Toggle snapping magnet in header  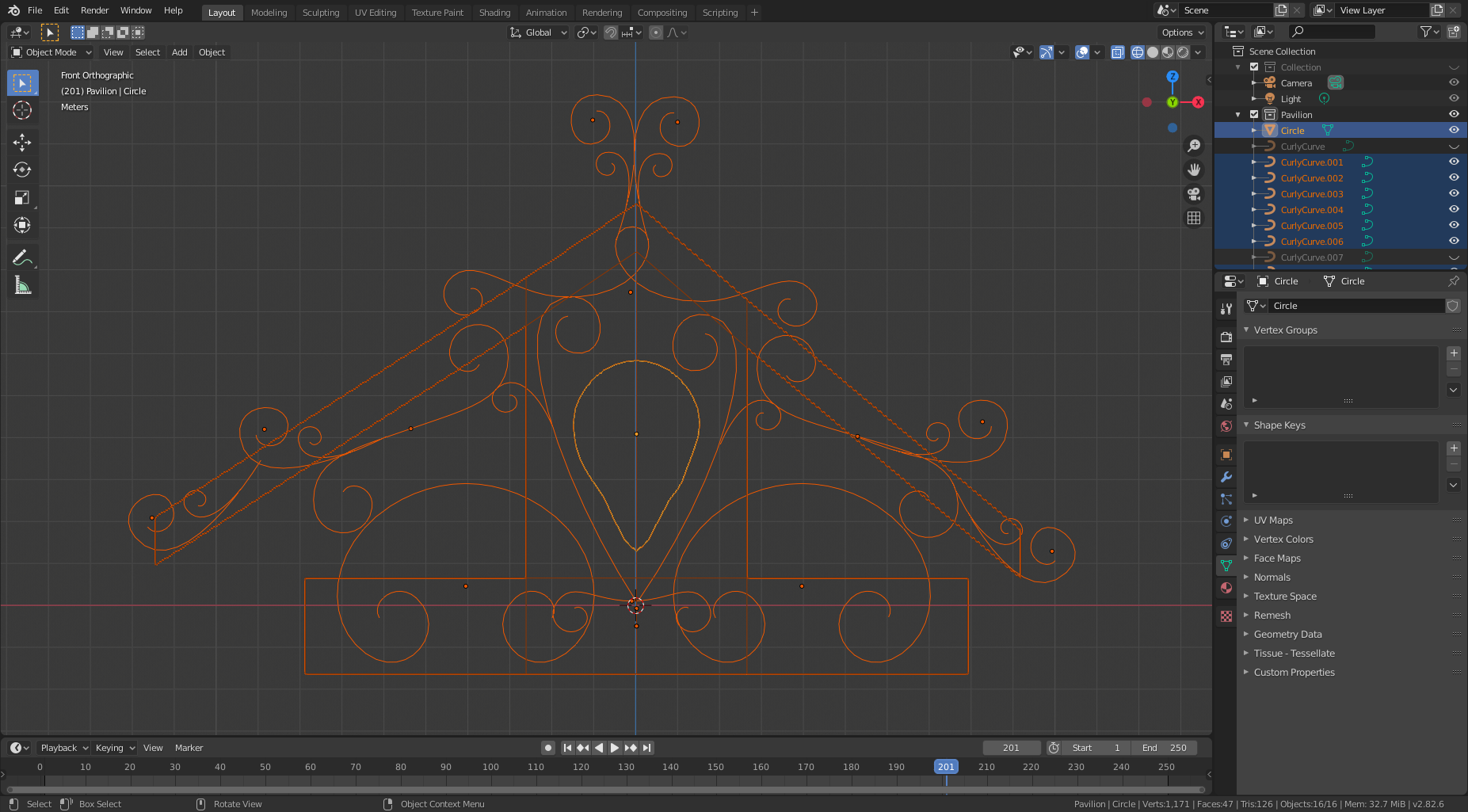click(x=611, y=32)
